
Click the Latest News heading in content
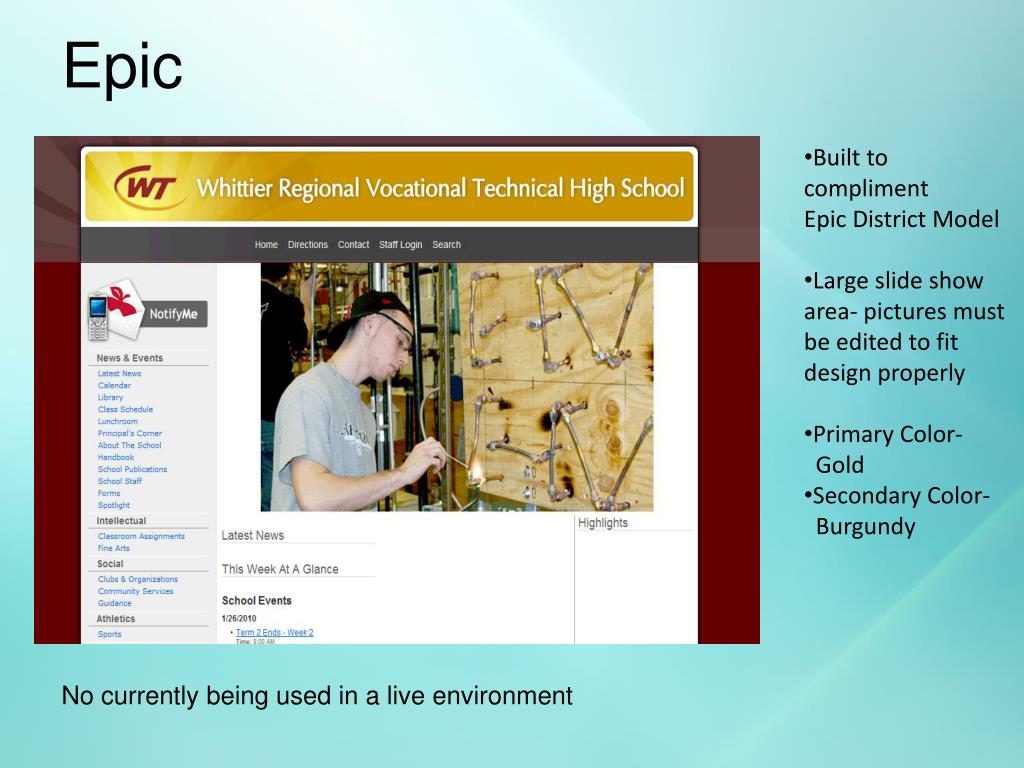click(x=253, y=536)
